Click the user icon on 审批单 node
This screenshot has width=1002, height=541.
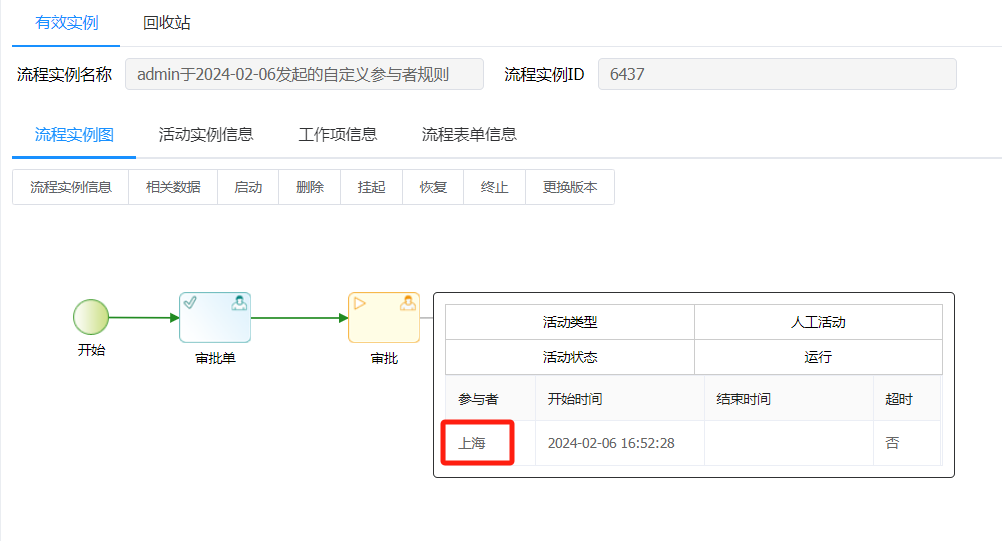click(x=239, y=302)
